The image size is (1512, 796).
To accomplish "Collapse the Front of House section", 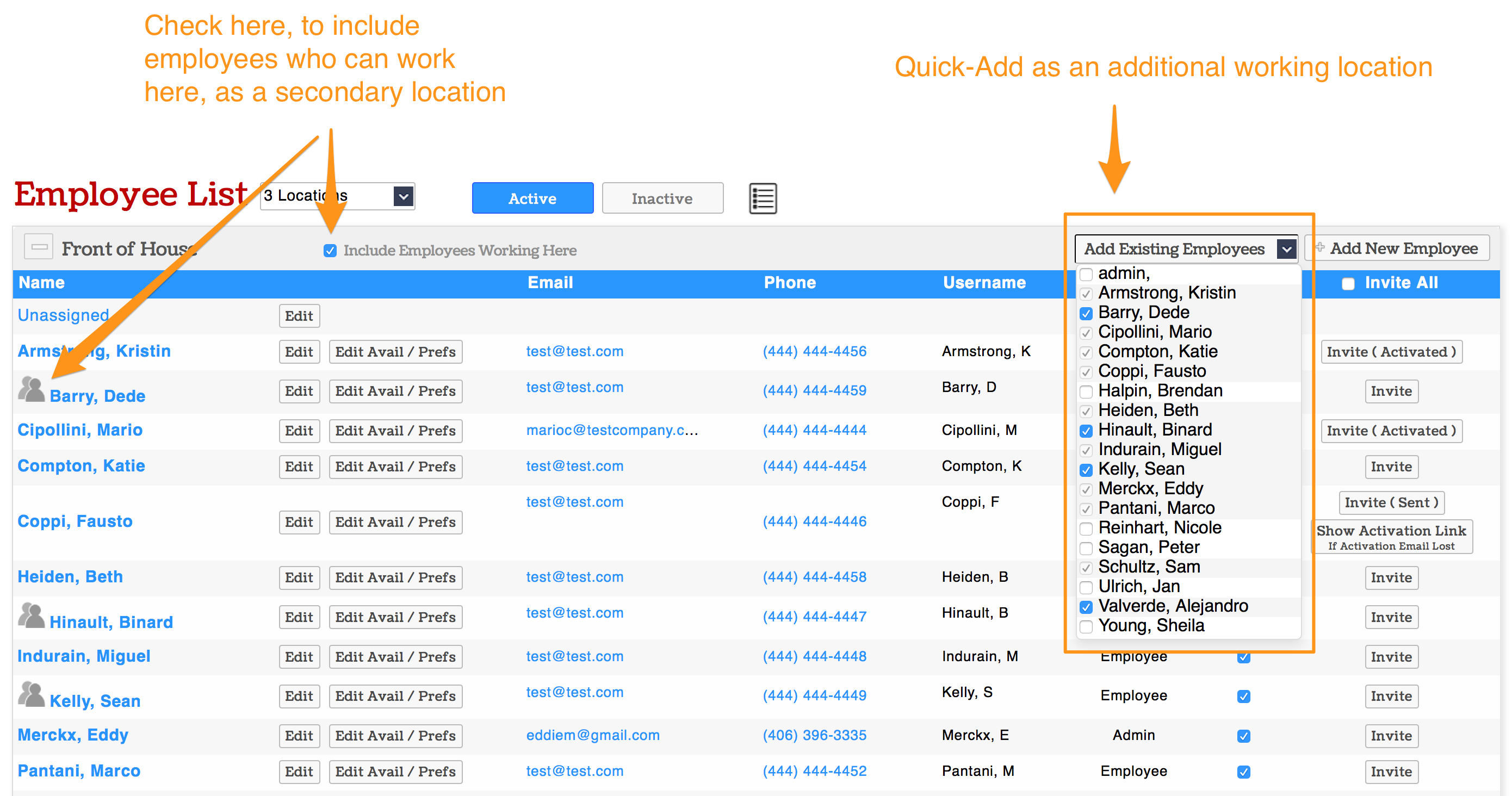I will pyautogui.click(x=39, y=247).
